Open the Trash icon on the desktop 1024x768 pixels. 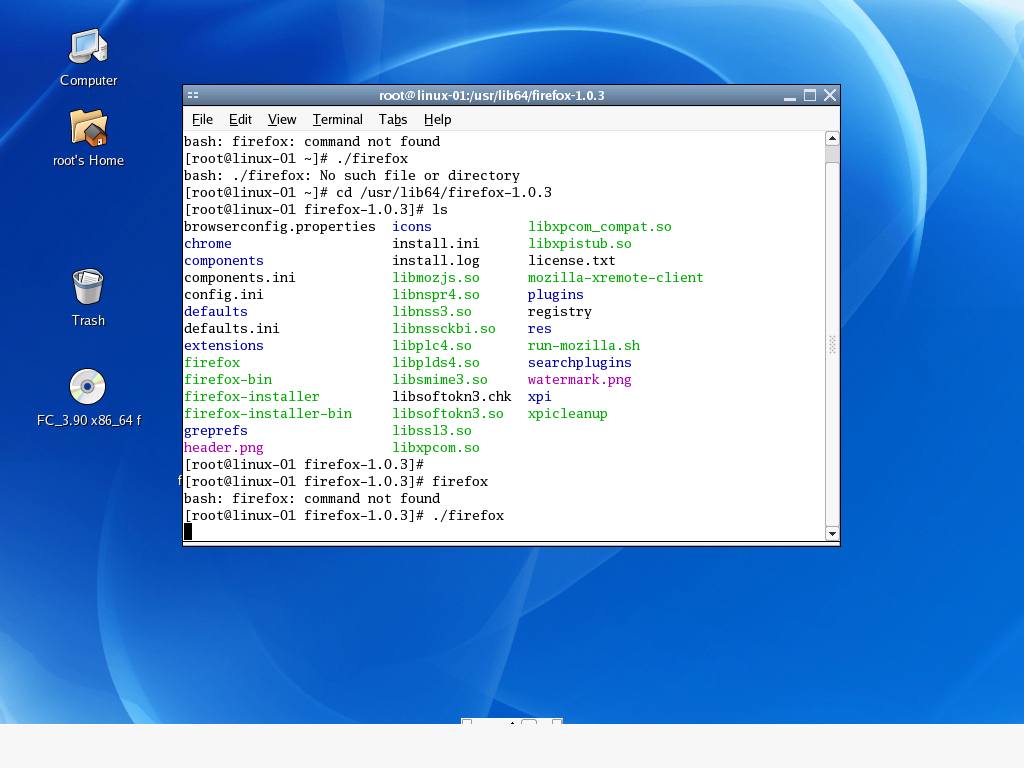click(88, 290)
